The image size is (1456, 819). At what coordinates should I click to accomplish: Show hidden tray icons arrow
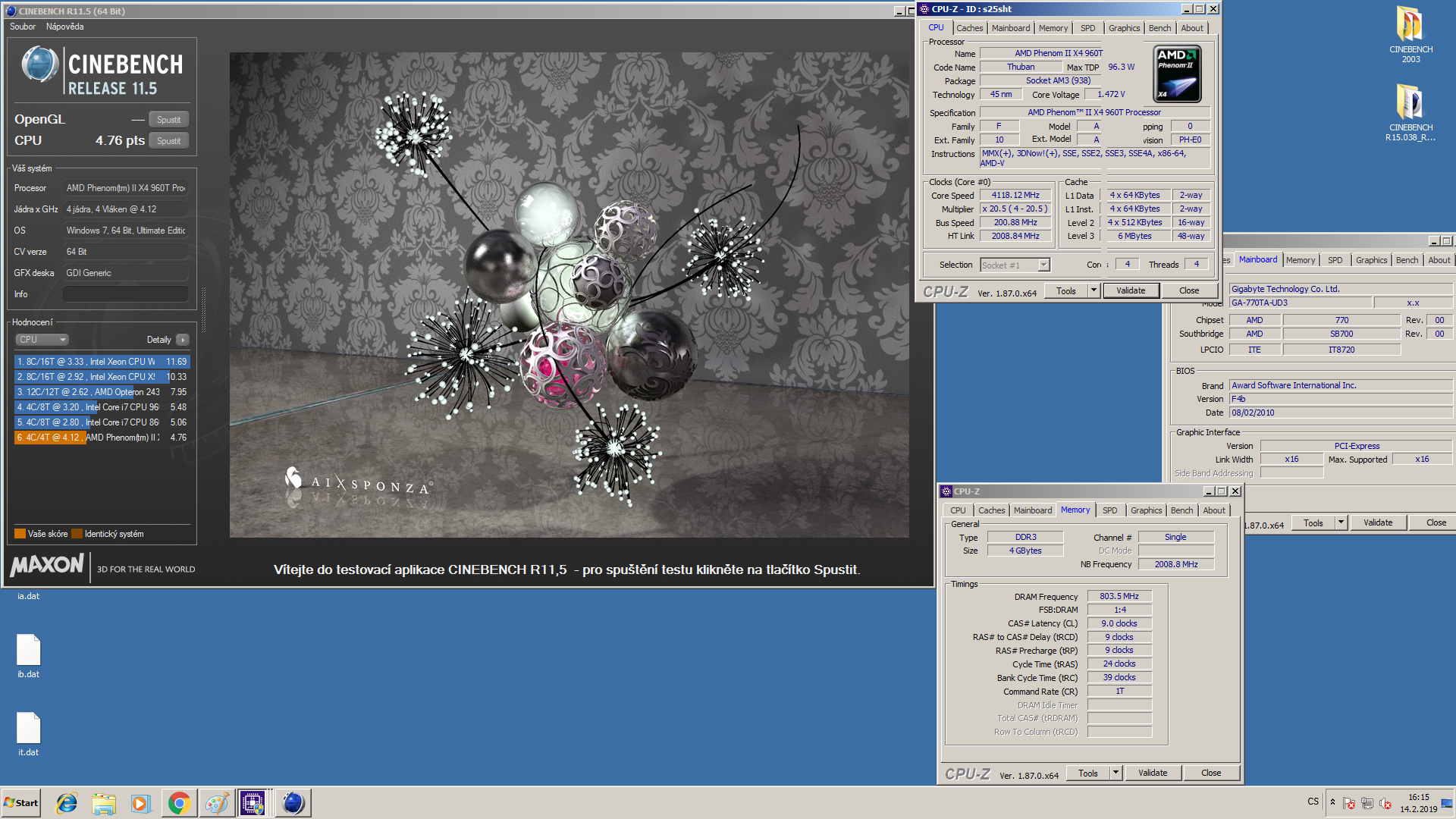click(1332, 802)
